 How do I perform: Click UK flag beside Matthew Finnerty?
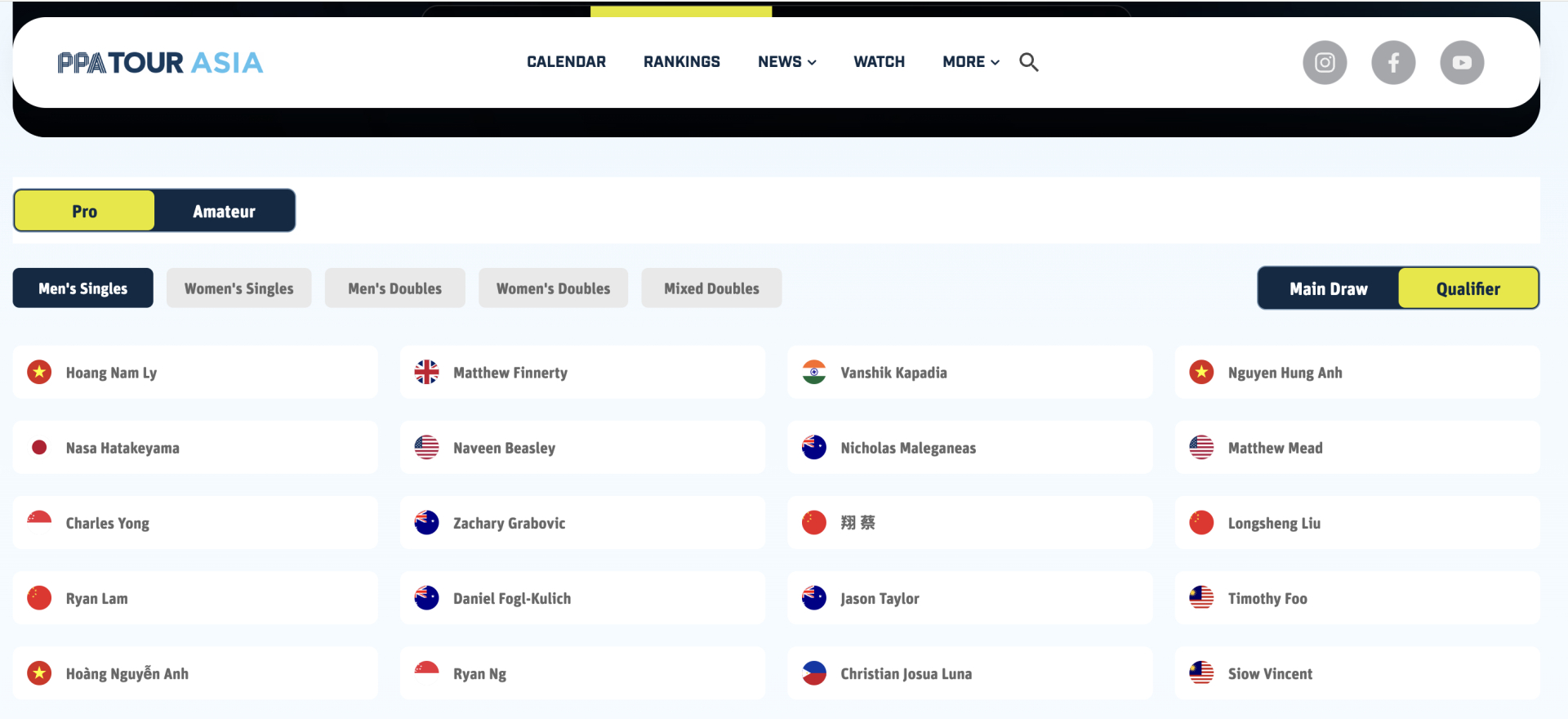point(426,373)
